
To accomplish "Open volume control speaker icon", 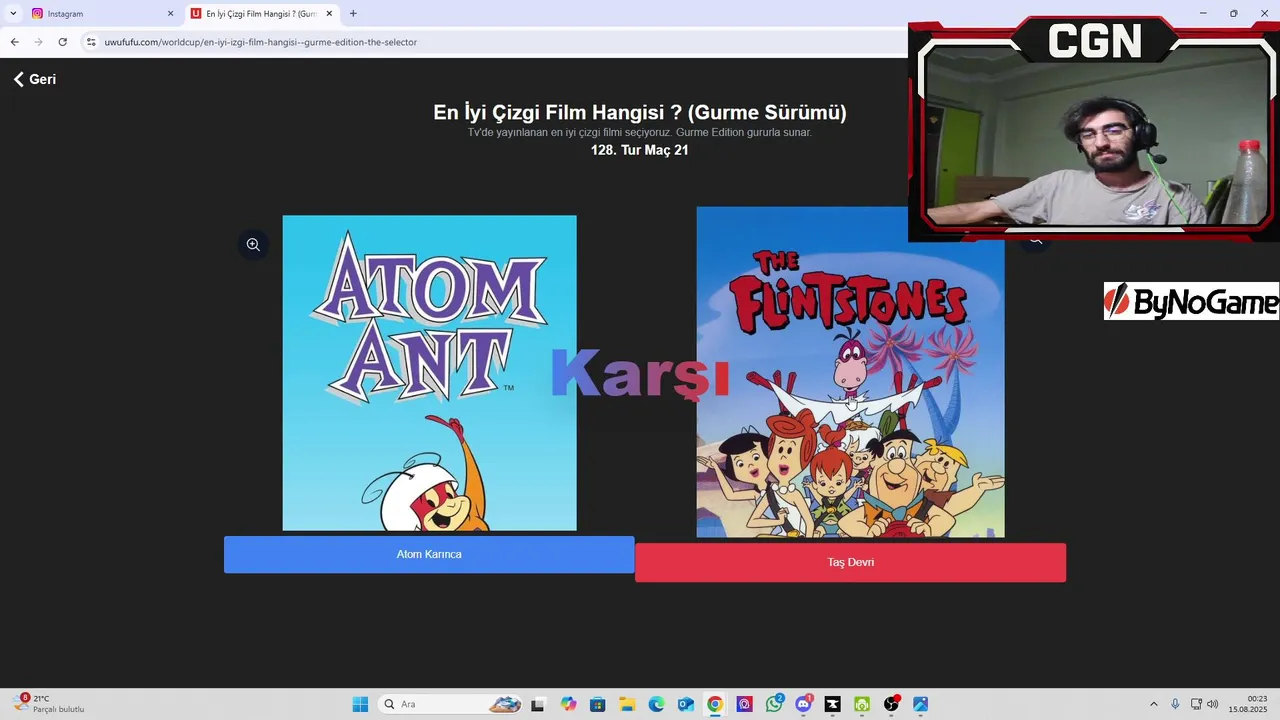I will tap(1213, 704).
